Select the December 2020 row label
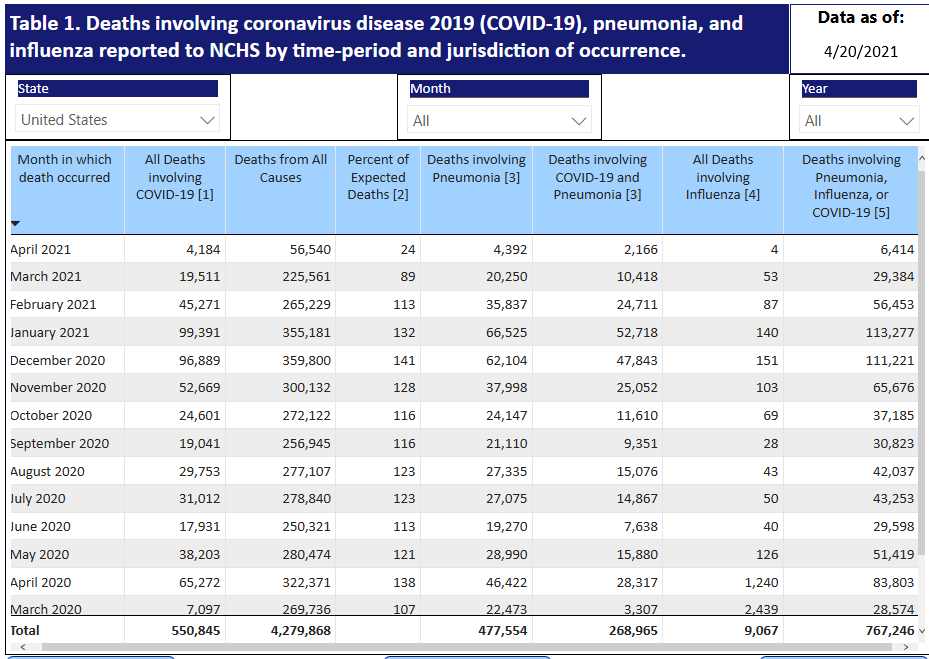Screen dimensions: 929x659 coord(57,360)
